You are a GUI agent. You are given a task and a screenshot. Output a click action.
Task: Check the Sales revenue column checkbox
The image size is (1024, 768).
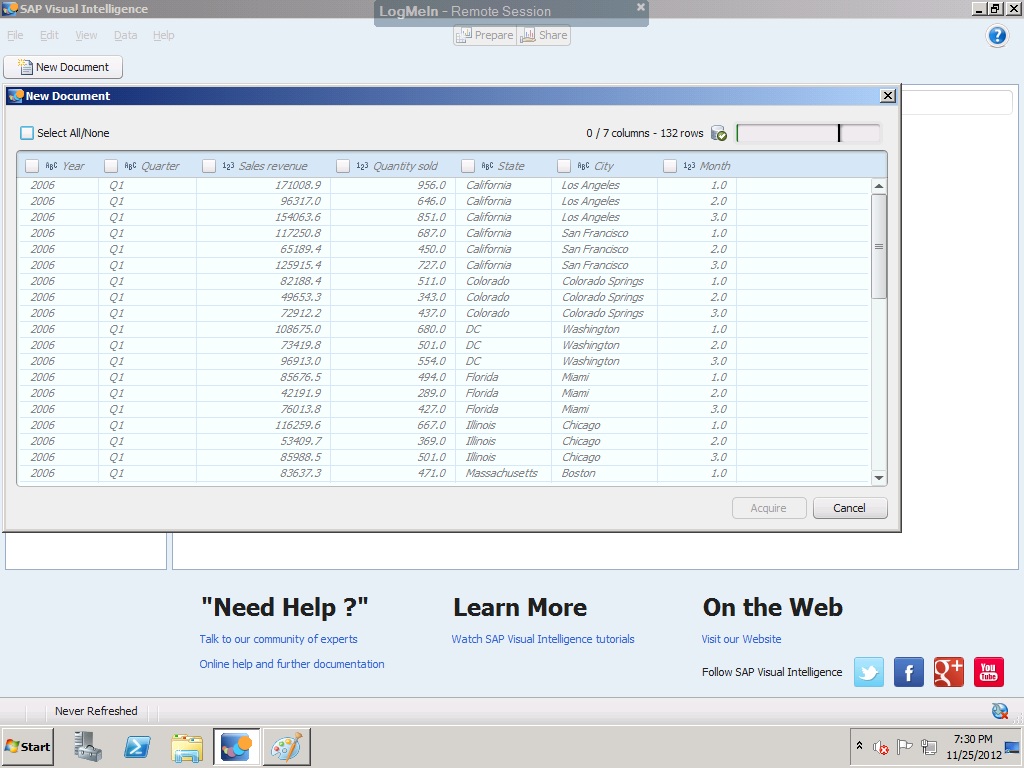pos(209,166)
